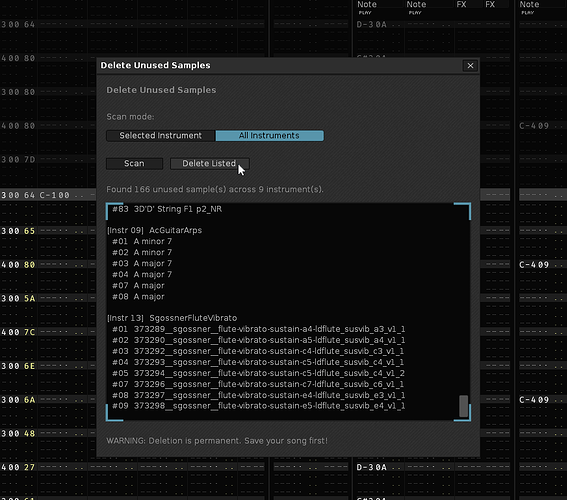Click the #83 String F1 p2_NR entry

pyautogui.click(x=167, y=209)
